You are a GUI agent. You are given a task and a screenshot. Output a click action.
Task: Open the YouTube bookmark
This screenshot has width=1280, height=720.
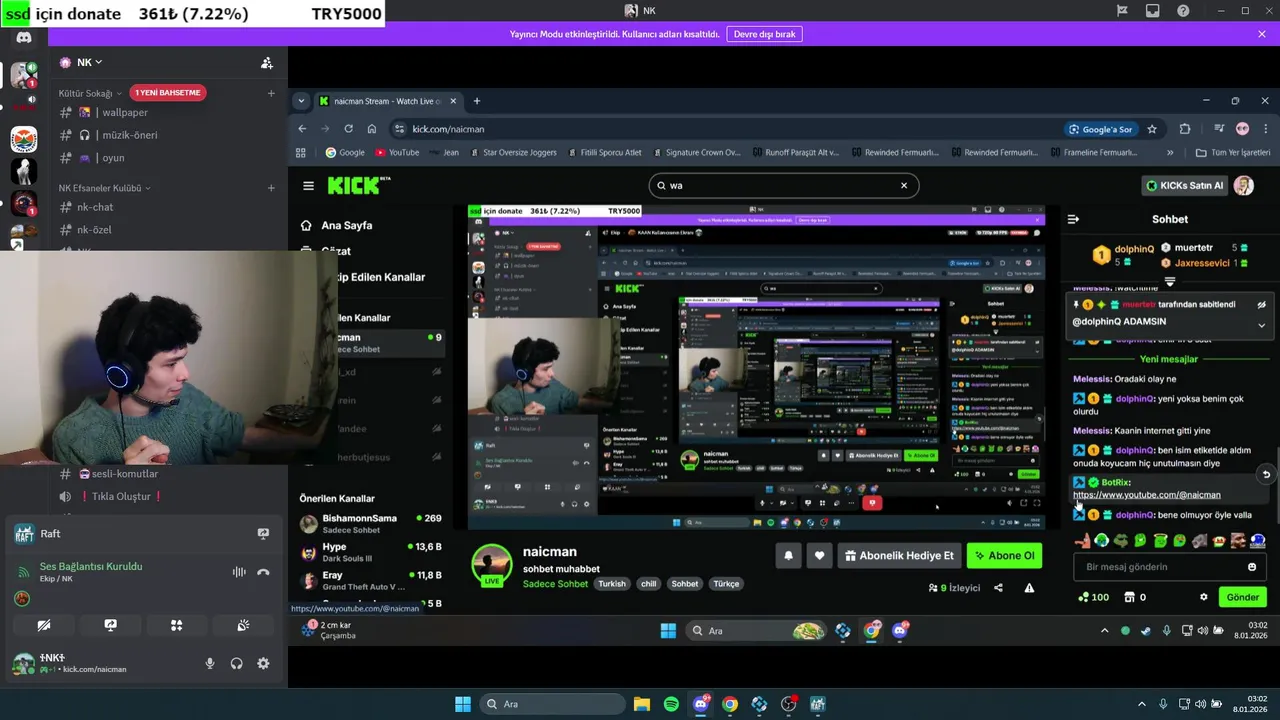397,153
